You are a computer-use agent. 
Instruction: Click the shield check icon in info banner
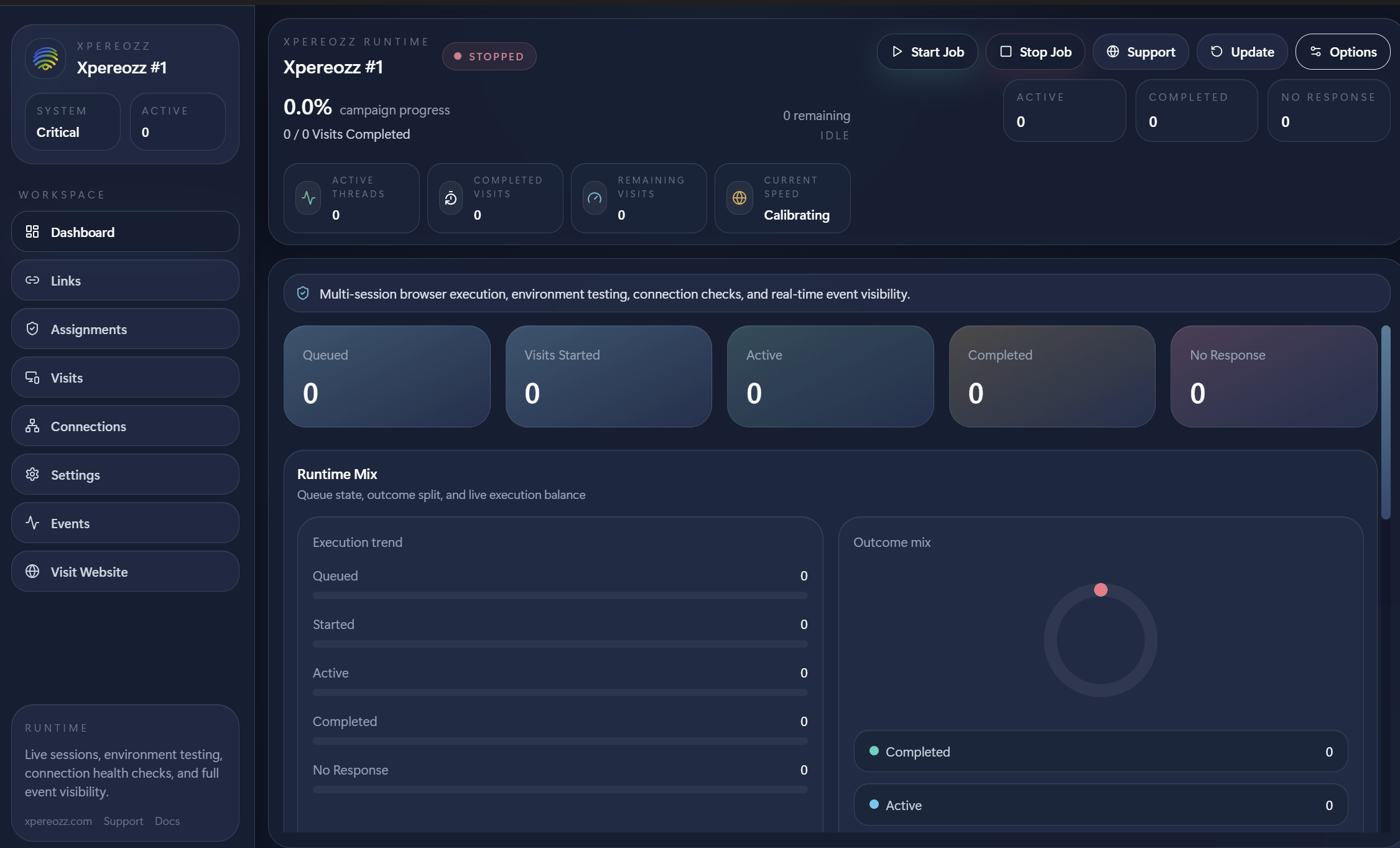303,293
